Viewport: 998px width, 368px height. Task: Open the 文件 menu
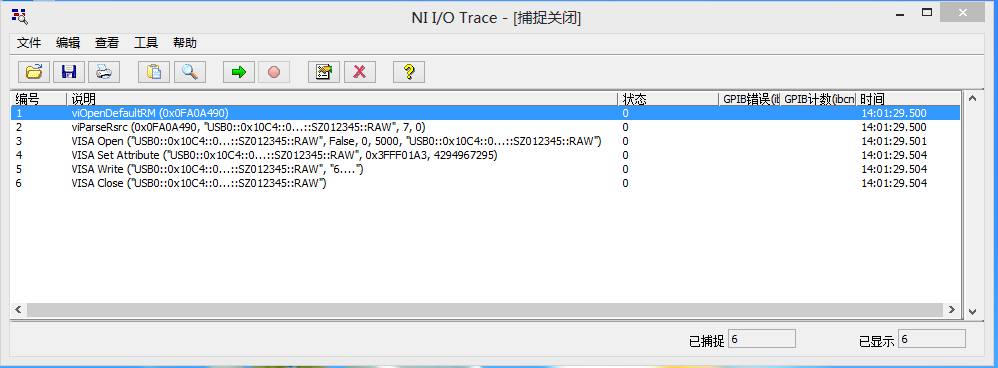pos(29,43)
